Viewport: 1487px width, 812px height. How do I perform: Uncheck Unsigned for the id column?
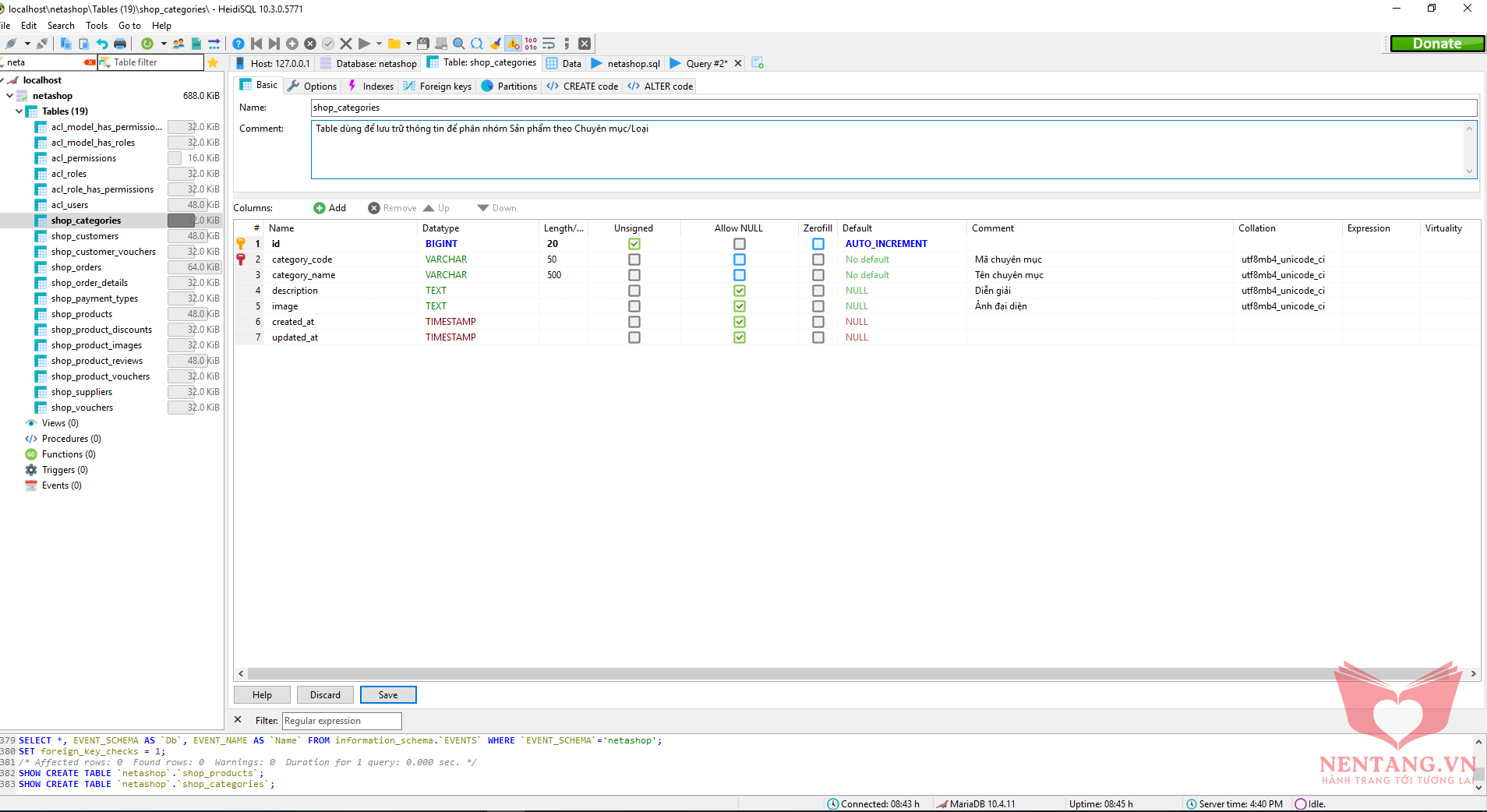point(634,244)
